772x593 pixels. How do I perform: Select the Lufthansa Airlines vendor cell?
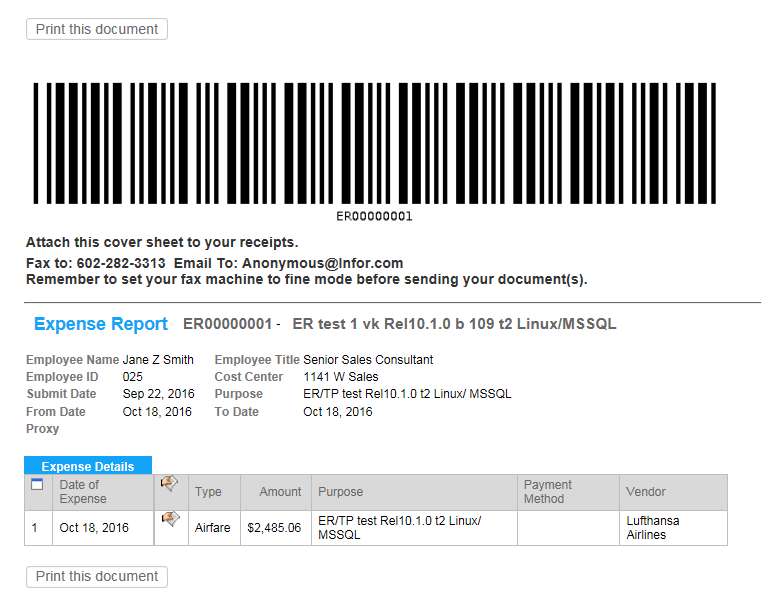652,528
